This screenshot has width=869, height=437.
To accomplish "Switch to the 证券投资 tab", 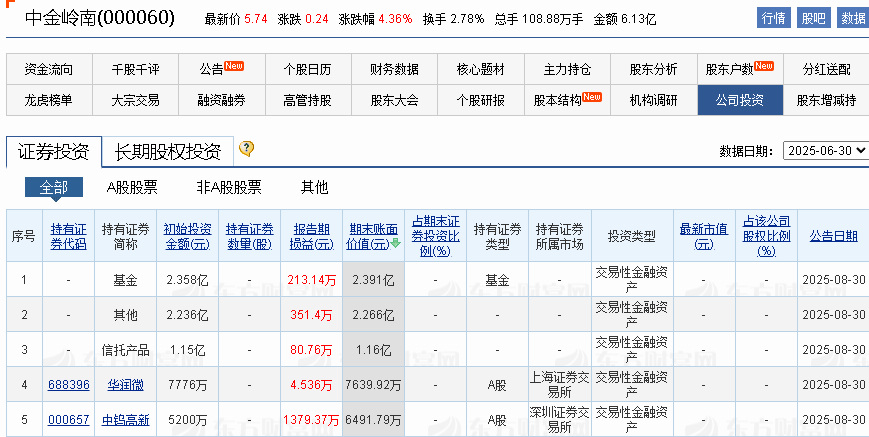I will (54, 151).
